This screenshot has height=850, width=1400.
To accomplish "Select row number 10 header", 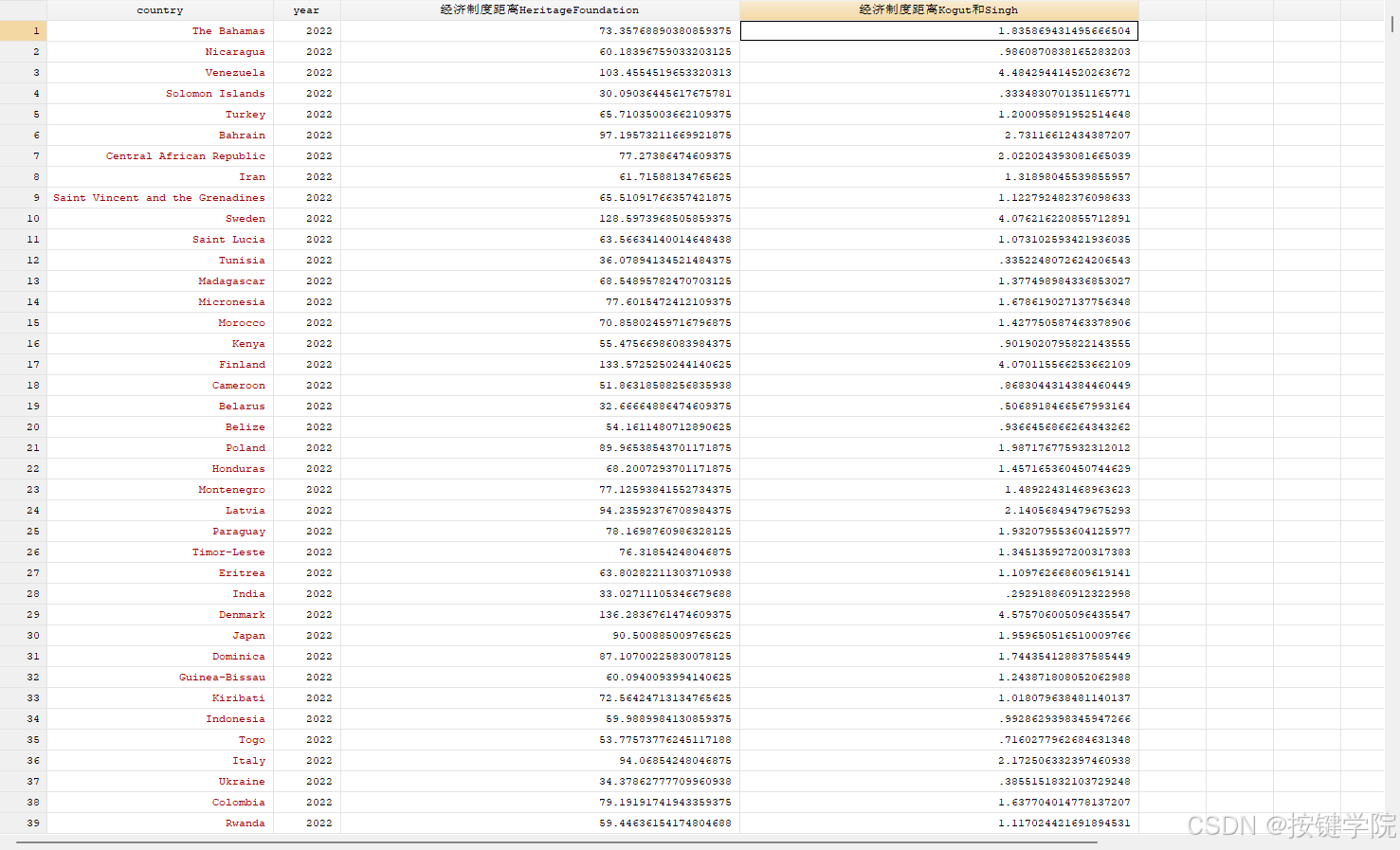I will (24, 219).
